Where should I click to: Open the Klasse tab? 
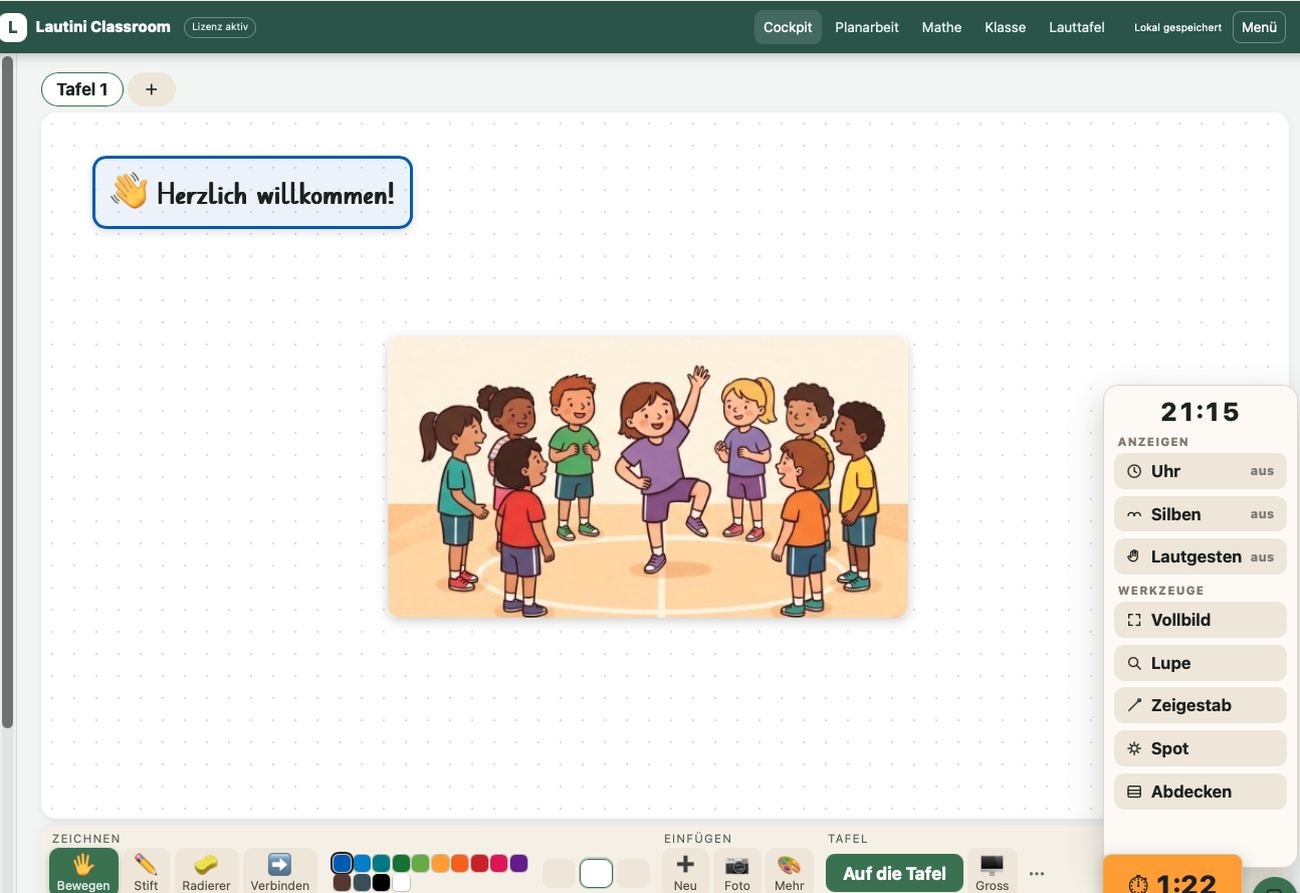1005,27
